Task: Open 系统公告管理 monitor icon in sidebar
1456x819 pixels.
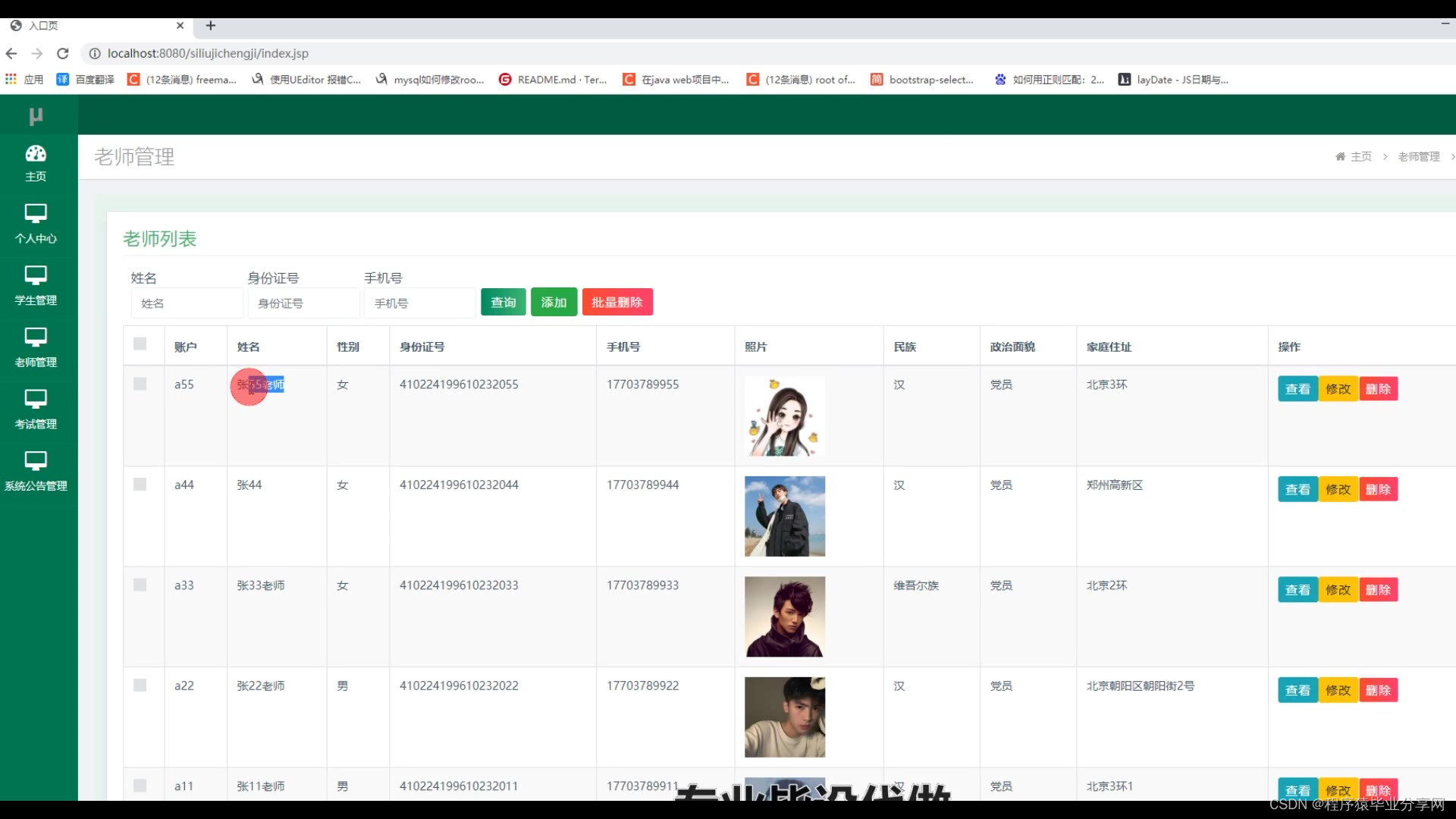Action: click(x=36, y=461)
